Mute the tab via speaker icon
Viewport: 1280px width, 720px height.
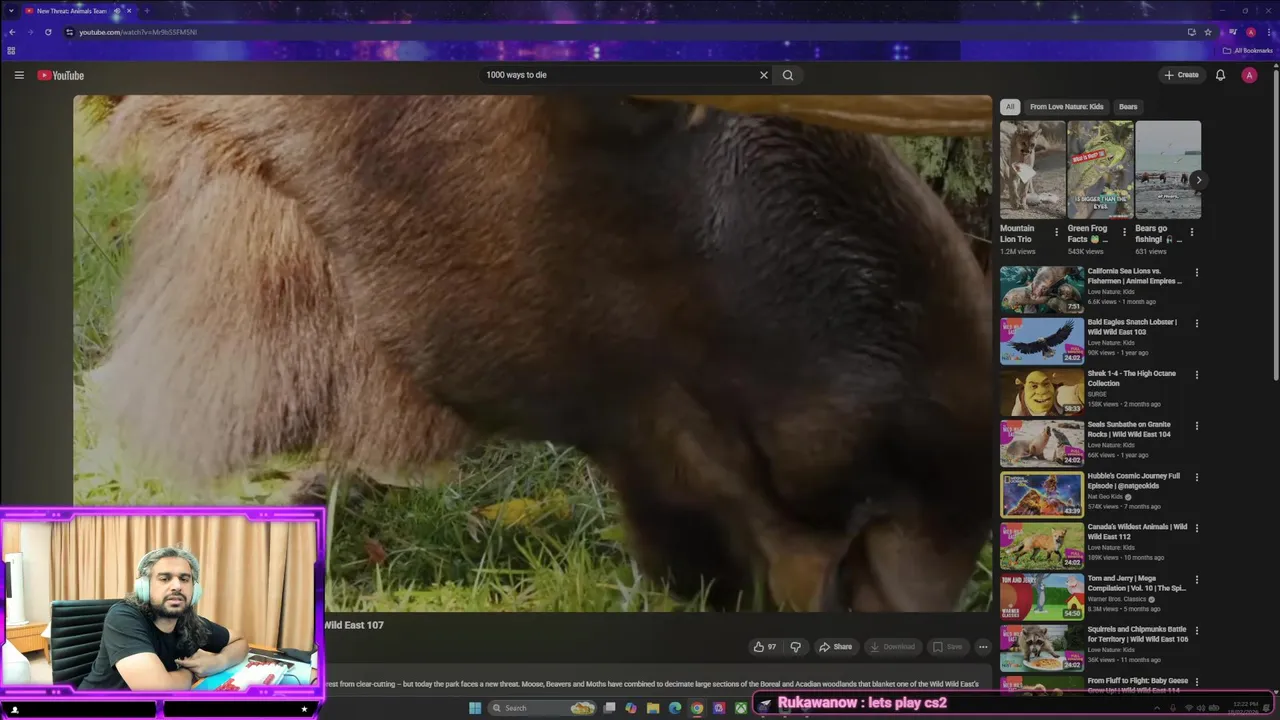tap(117, 11)
